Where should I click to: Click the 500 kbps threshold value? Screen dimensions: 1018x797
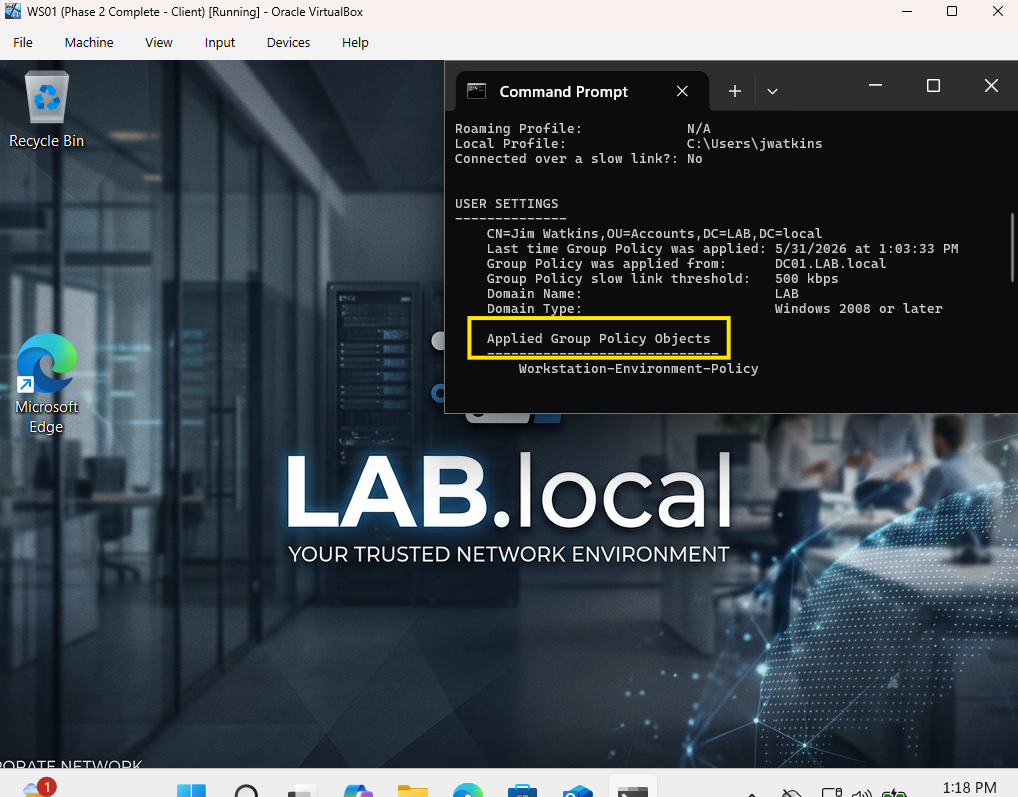(806, 278)
